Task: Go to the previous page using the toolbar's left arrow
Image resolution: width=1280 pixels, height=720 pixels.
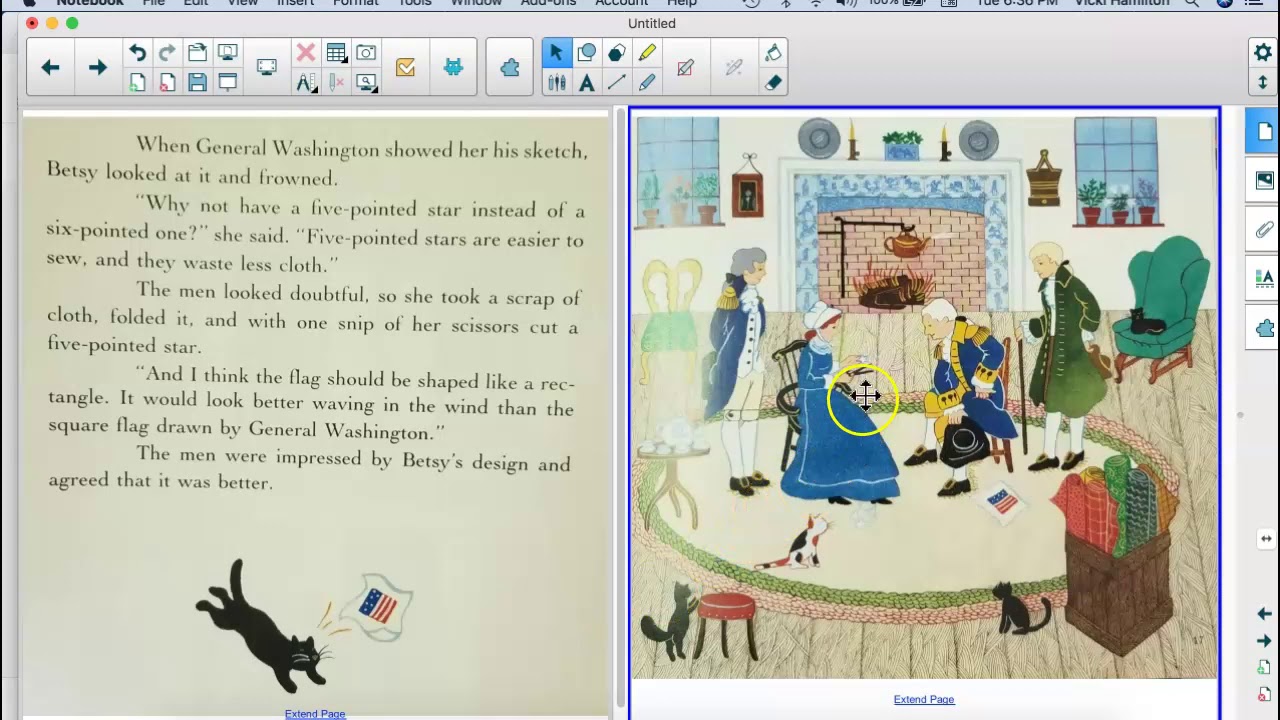Action: [x=50, y=67]
